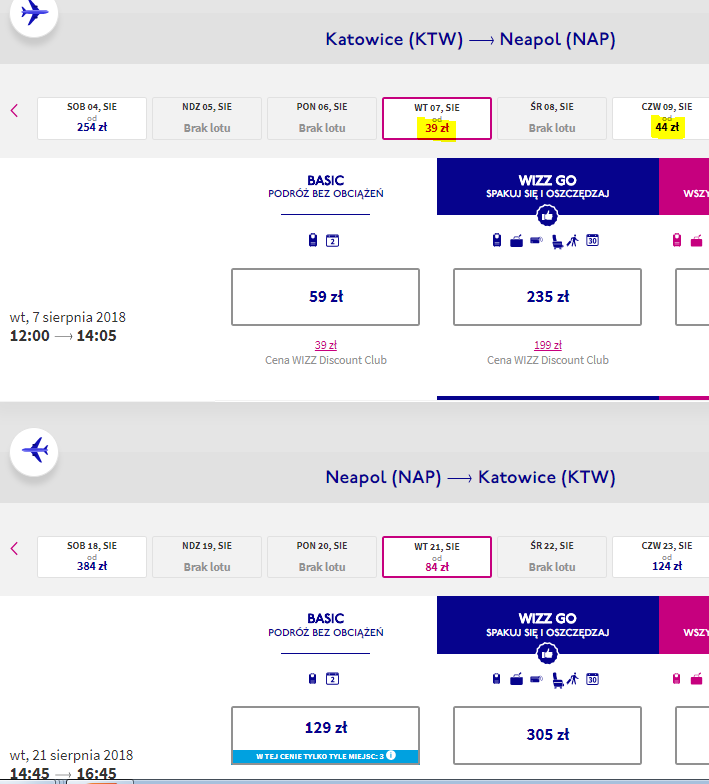Screen dimensions: 709x784
Task: Choose the outbound WIZZ GO 235 zł fare
Action: 548,297
